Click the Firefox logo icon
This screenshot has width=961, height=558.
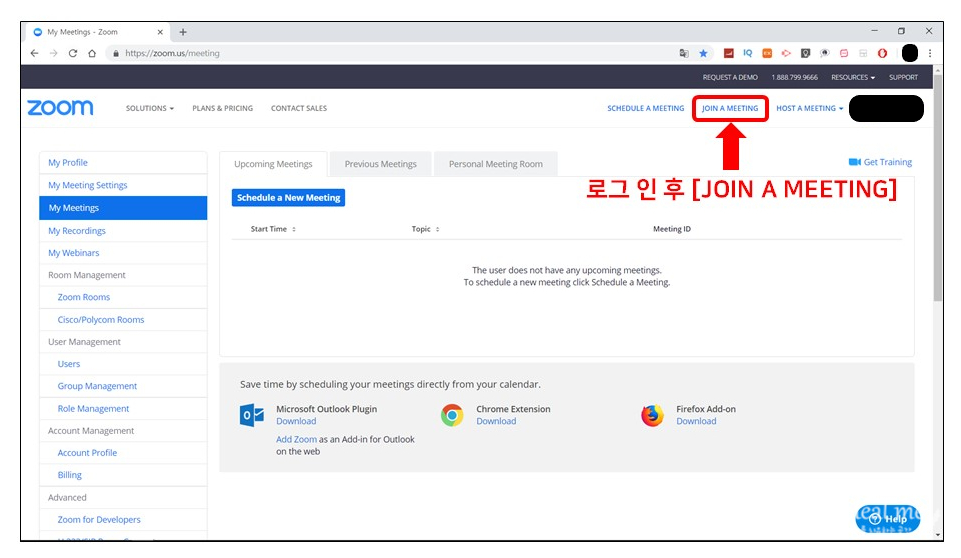652,415
